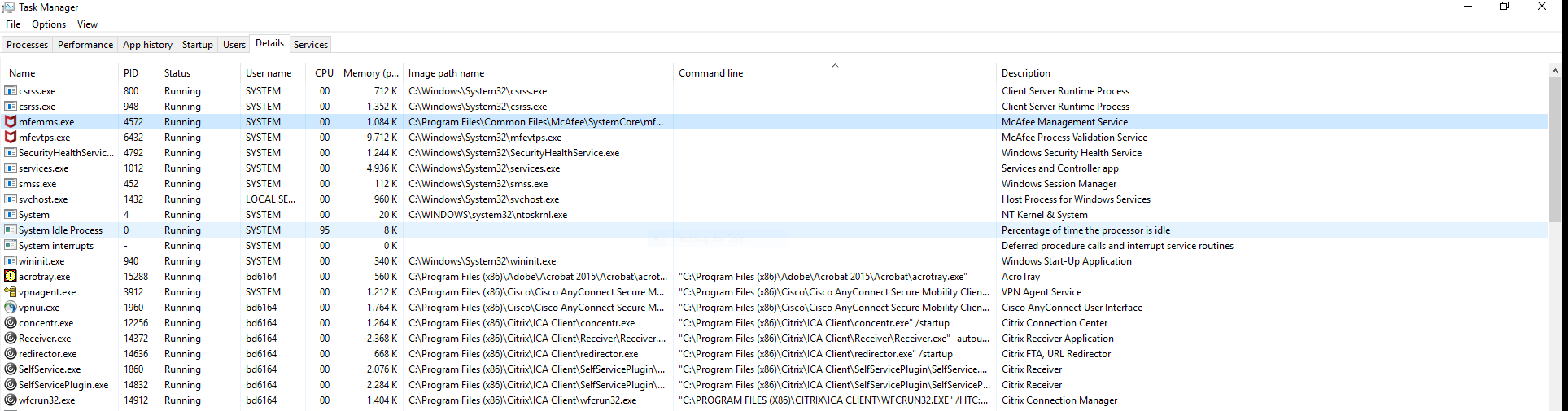Click the acrotray.exe Adobe icon
The width and height of the screenshot is (1568, 411).
coord(11,277)
